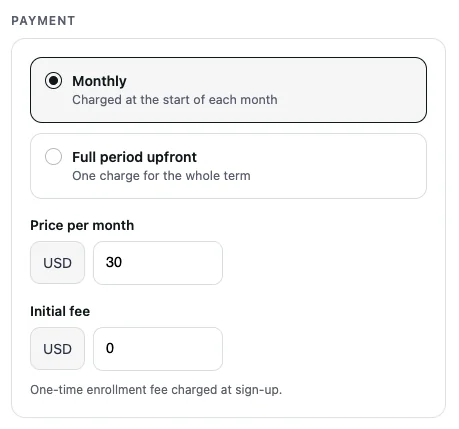Image resolution: width=459 pixels, height=429 pixels.
Task: Focus the Price per month amount field
Action: 158,263
